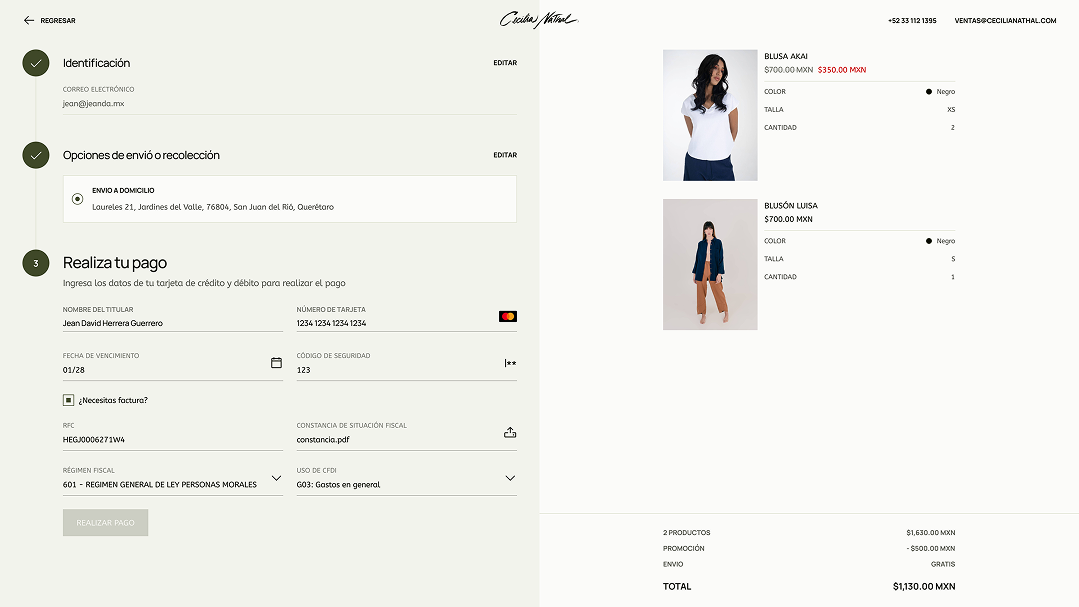Click the phone number +52 33 112 1395
1079x607 pixels.
(x=912, y=21)
